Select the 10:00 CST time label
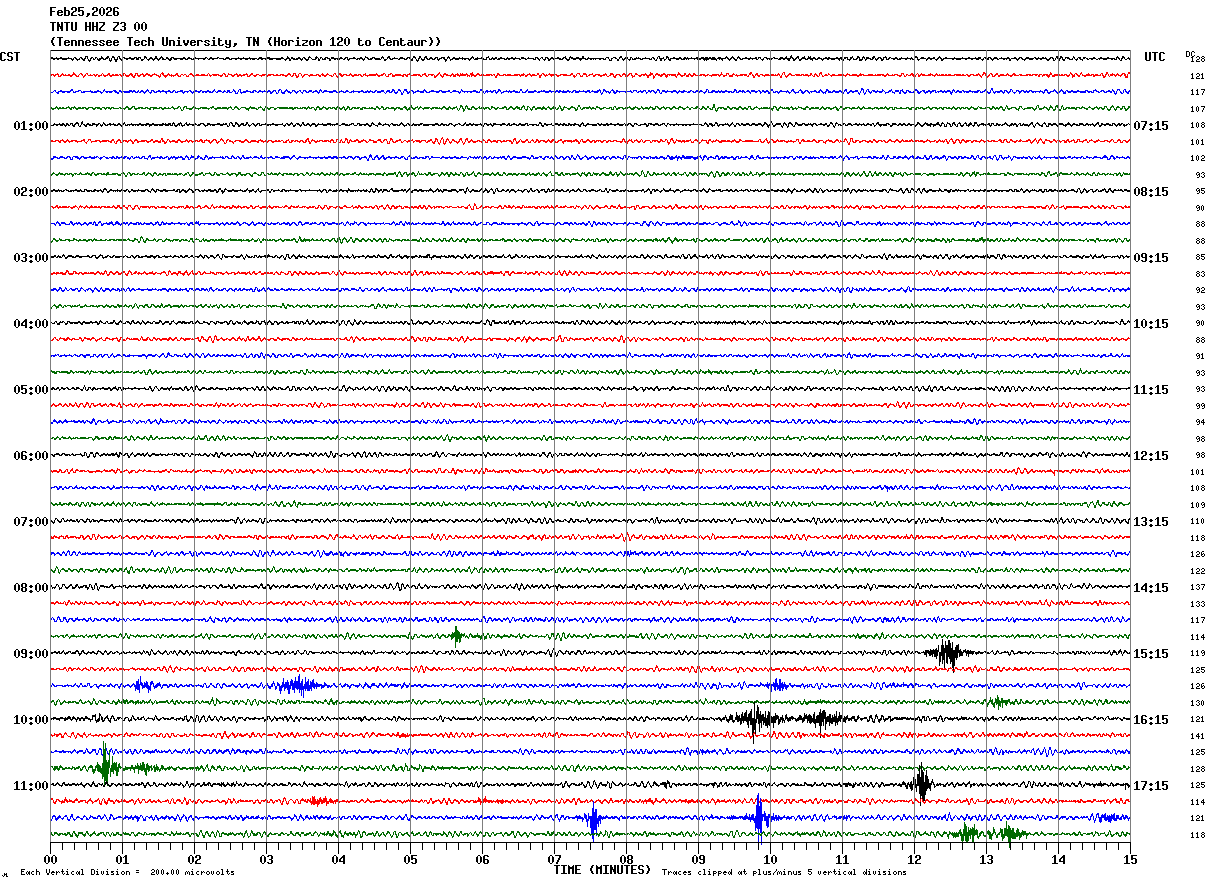This screenshot has height=886, width=1210. tap(31, 720)
